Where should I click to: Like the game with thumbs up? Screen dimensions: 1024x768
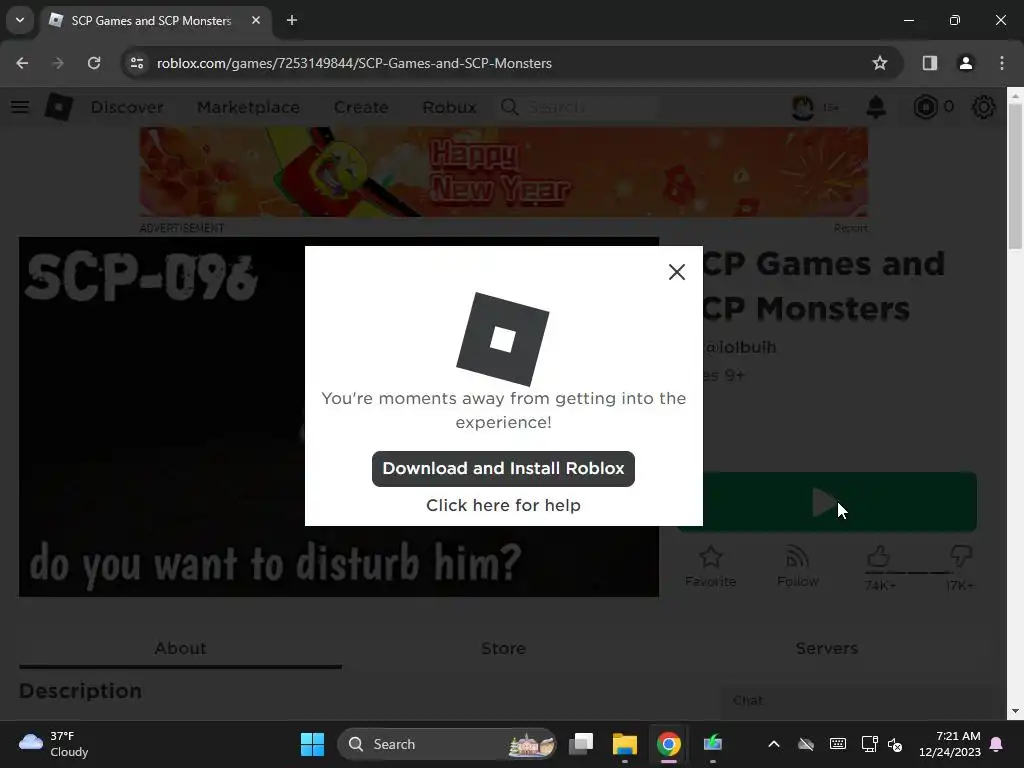tap(879, 557)
